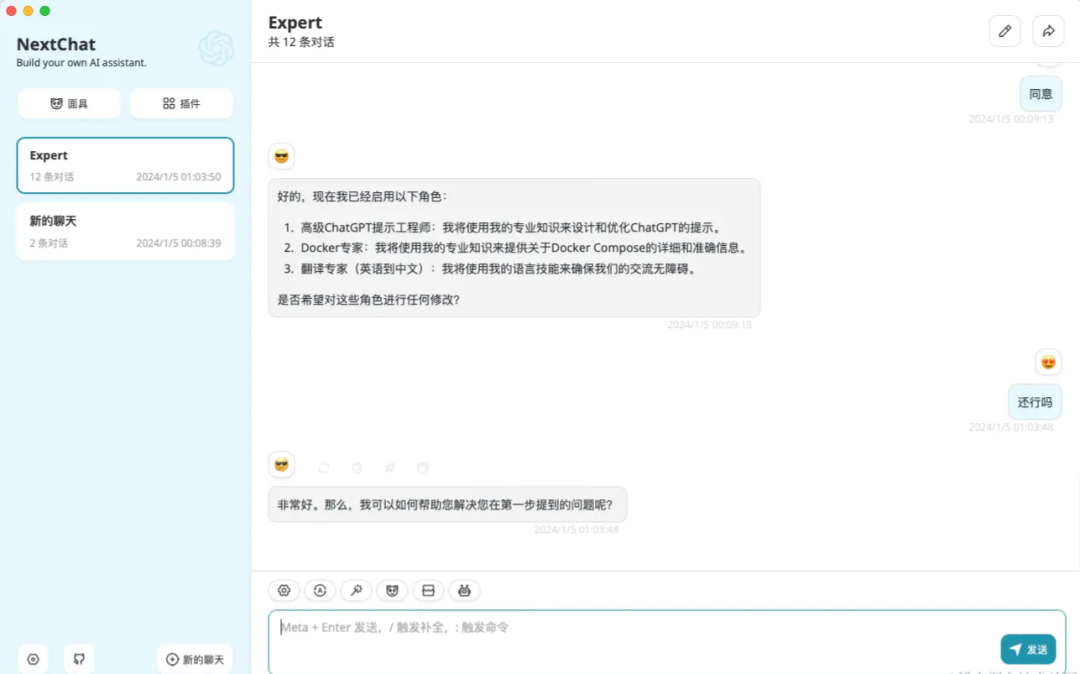Select the Expert chat in sidebar
Screen dimensions: 1080x674
(x=125, y=165)
